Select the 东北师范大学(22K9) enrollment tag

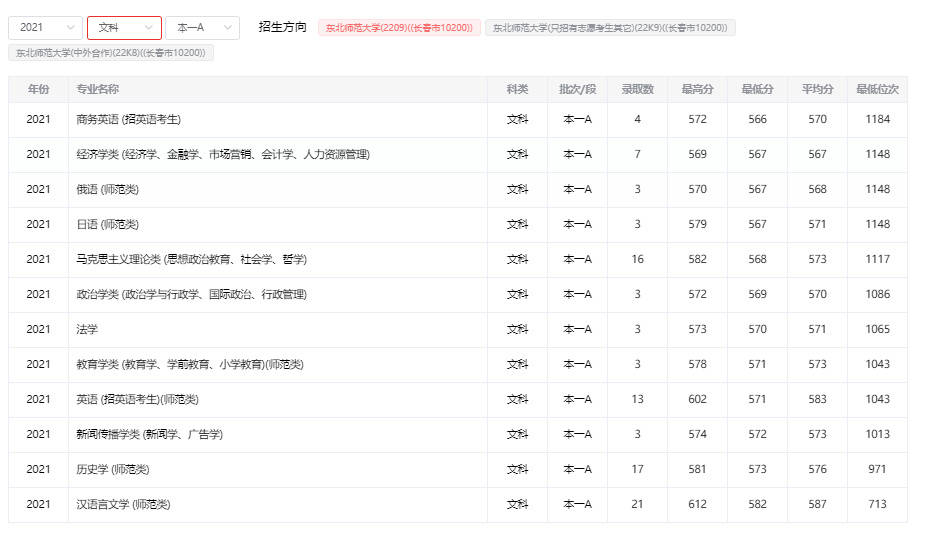[610, 28]
